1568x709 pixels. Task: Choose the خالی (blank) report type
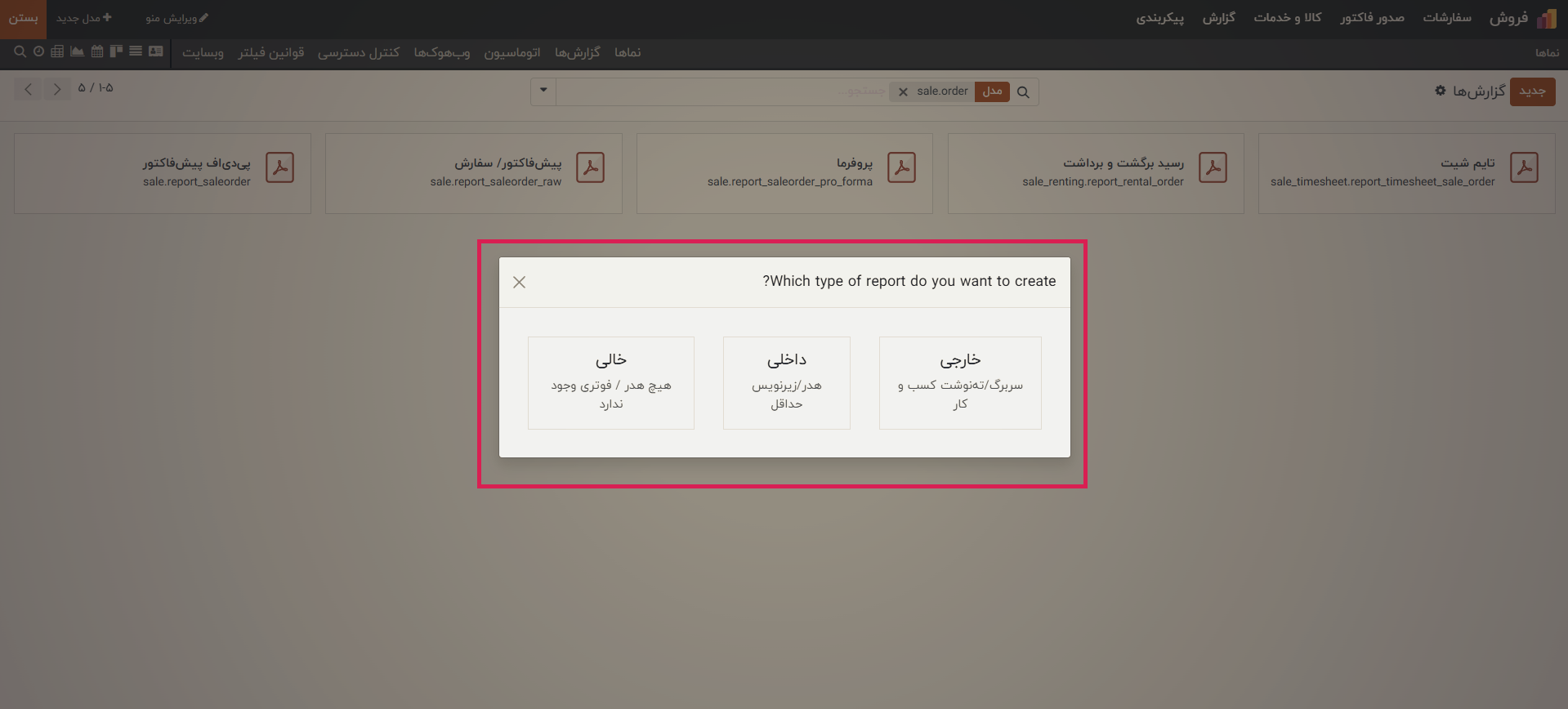[611, 383]
